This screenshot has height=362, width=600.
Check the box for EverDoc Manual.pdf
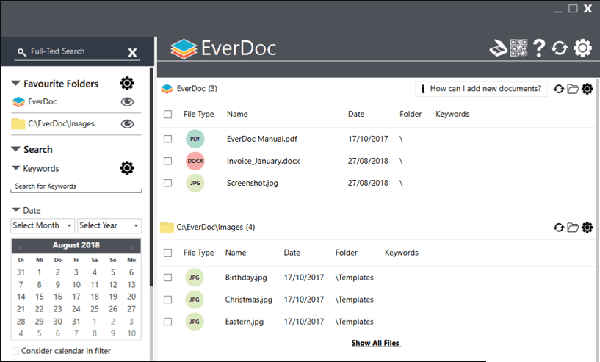tap(168, 139)
